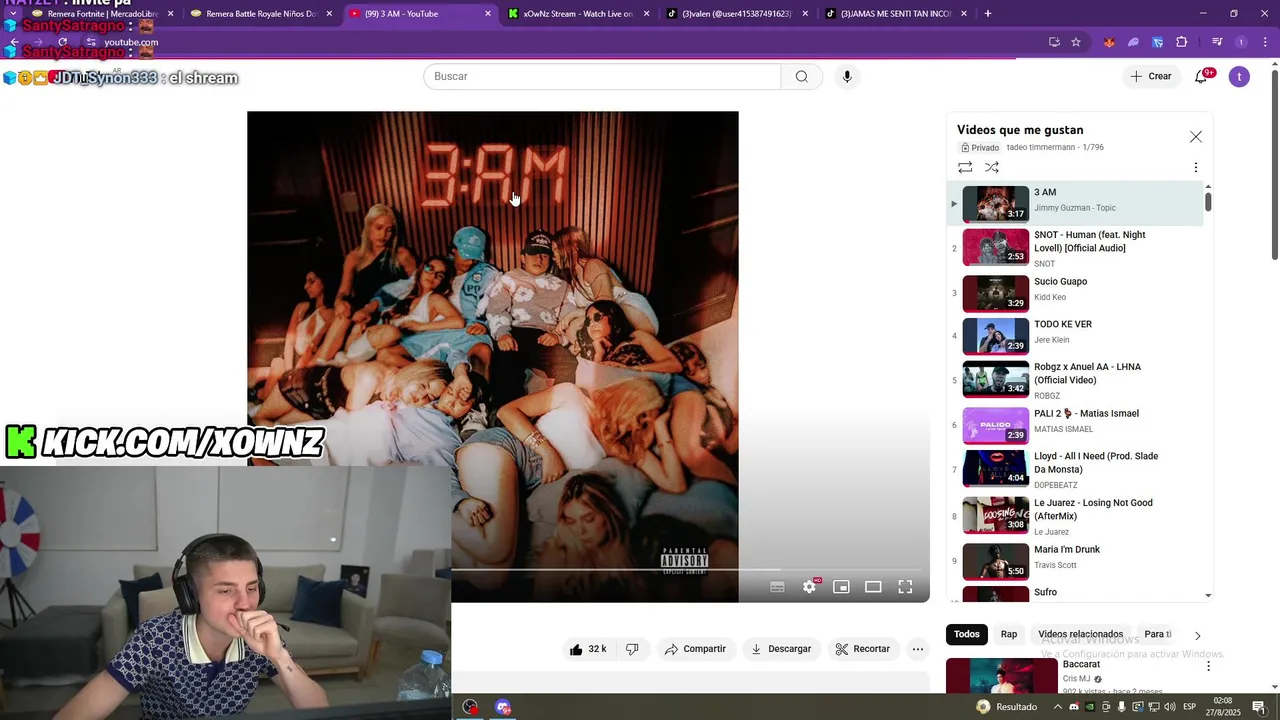Click the playlist panel scrollbar down arrow
This screenshot has width=1280, height=720.
click(x=1208, y=595)
